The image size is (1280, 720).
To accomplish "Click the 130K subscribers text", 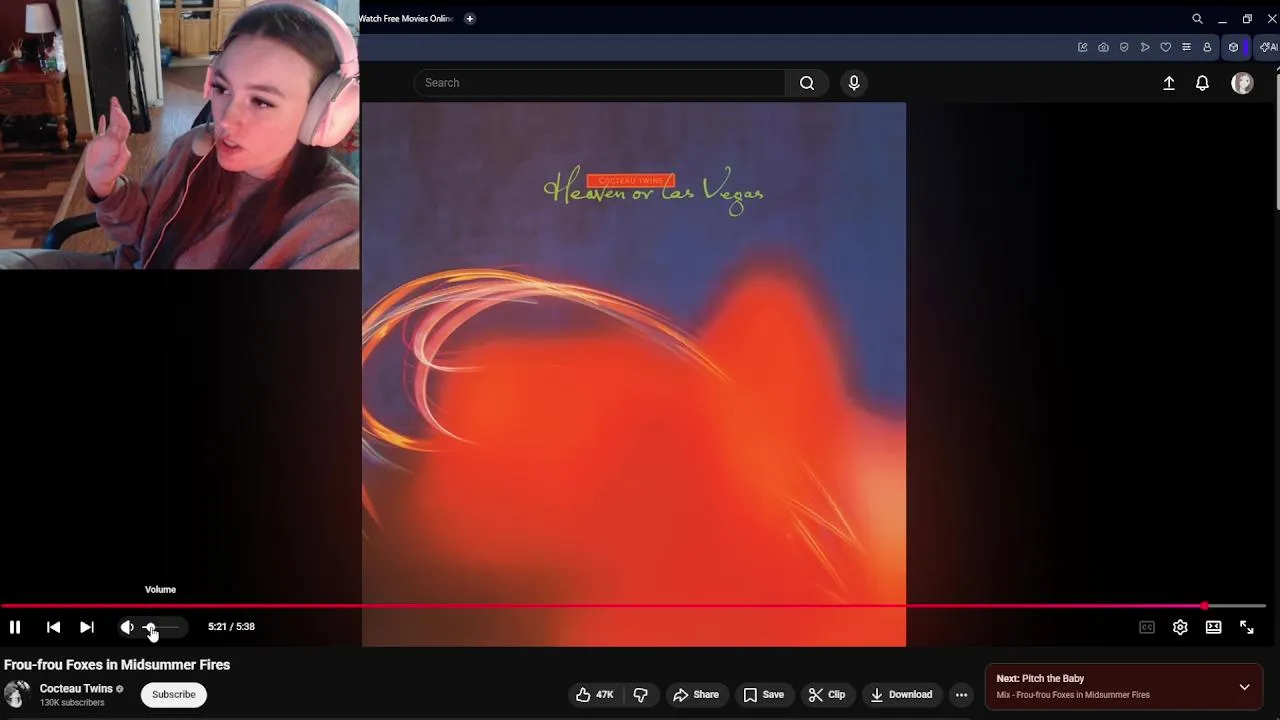I will tap(72, 703).
